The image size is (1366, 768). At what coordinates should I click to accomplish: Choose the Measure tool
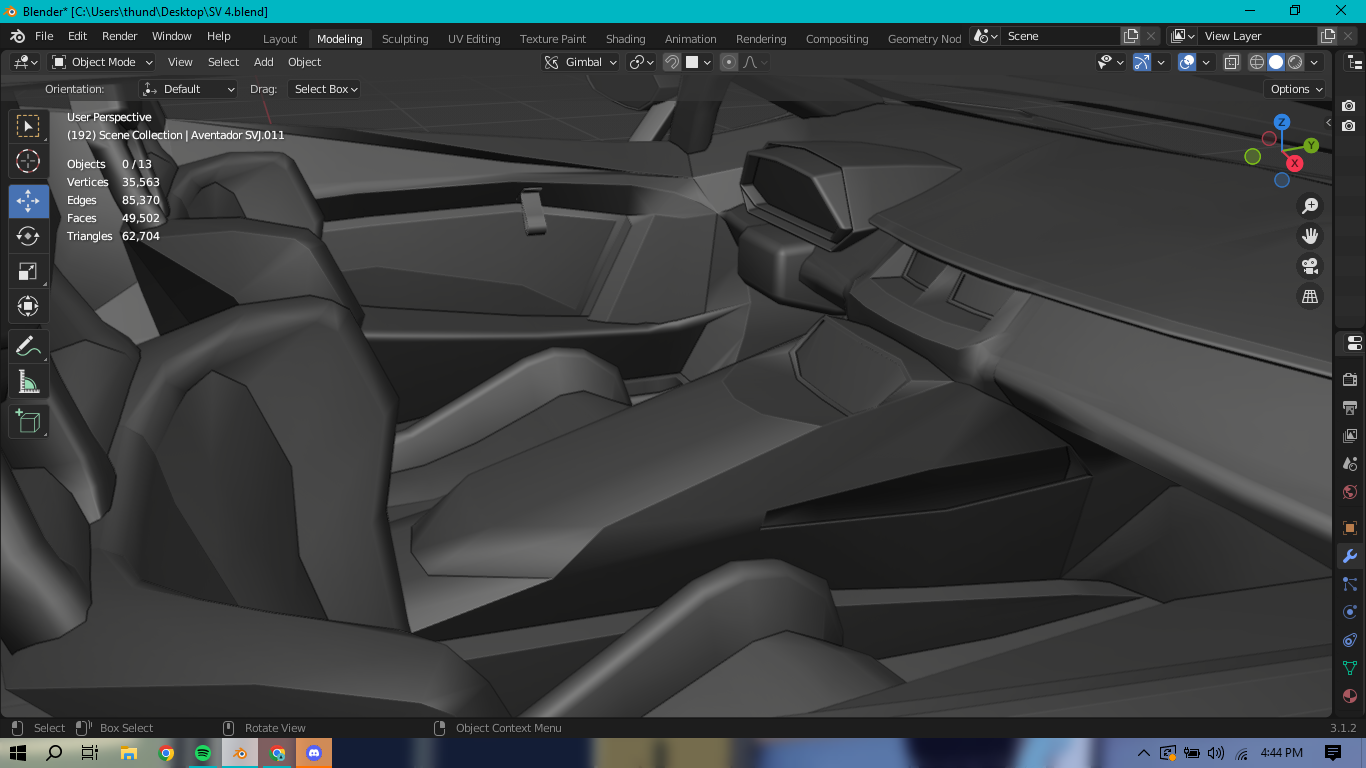point(28,381)
